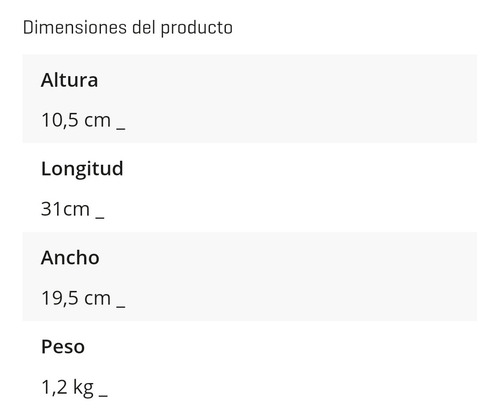Image resolution: width=500 pixels, height=418 pixels.
Task: Click the 10,5 cm height value
Action: click(x=76, y=120)
